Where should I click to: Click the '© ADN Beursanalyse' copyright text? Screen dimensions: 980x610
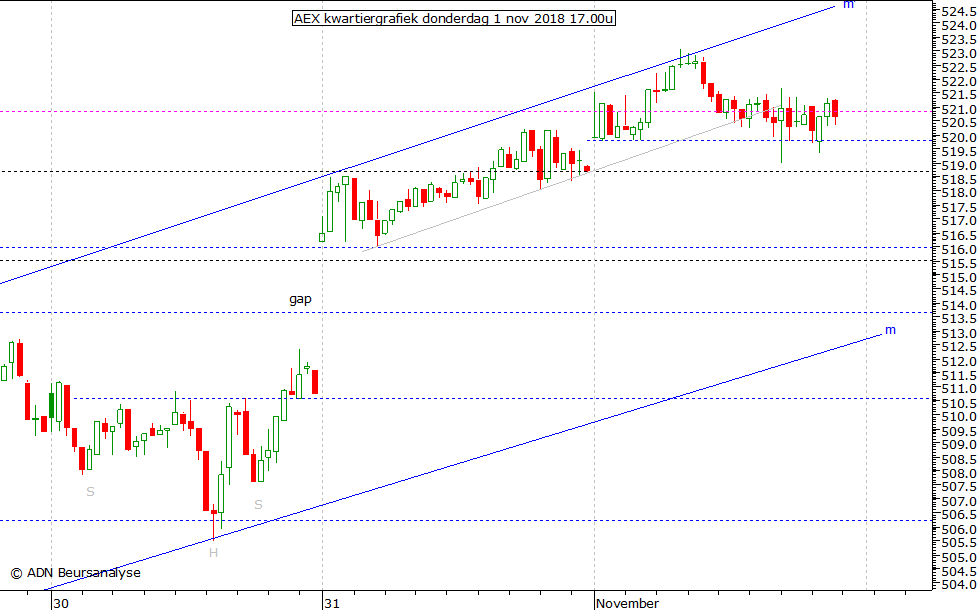(x=75, y=572)
